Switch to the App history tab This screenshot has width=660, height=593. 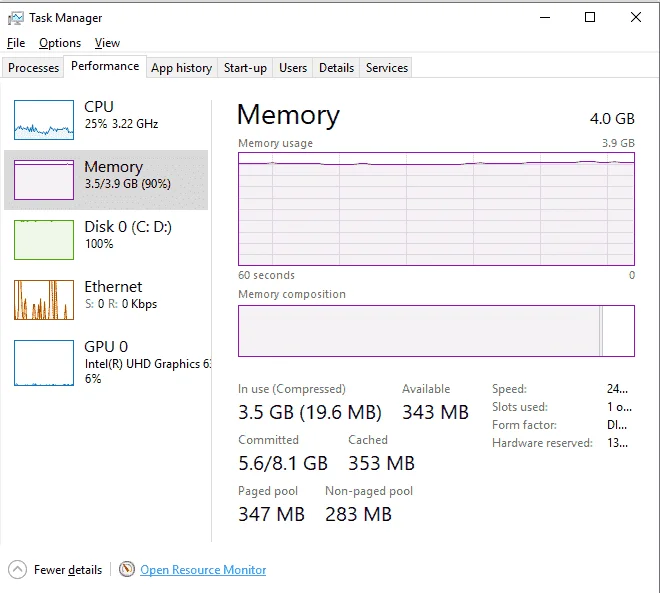coord(181,68)
